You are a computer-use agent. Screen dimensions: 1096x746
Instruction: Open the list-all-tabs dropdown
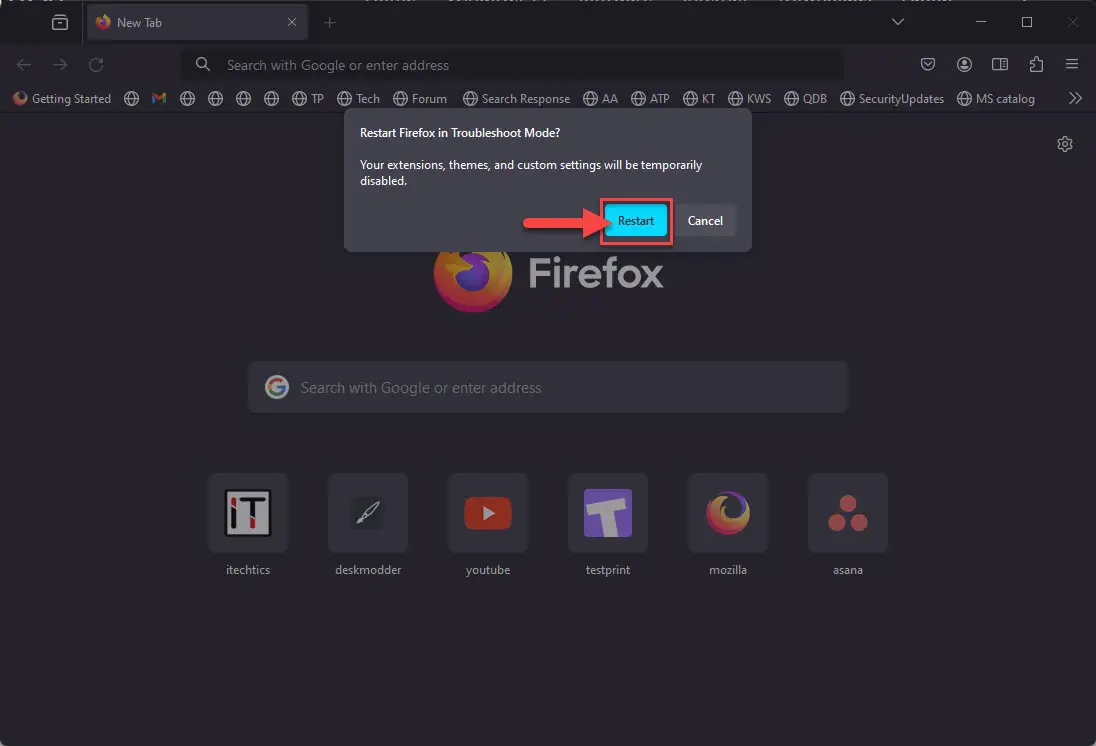click(x=897, y=21)
